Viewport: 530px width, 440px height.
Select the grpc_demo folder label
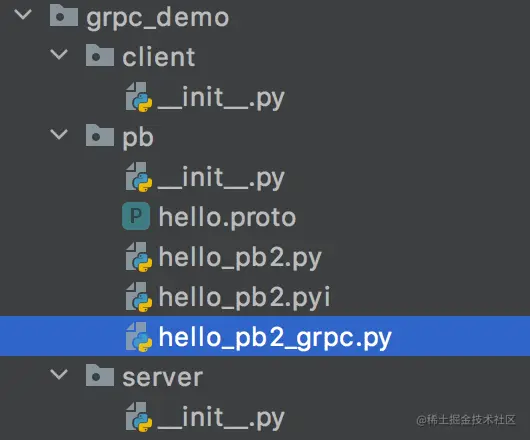point(158,18)
